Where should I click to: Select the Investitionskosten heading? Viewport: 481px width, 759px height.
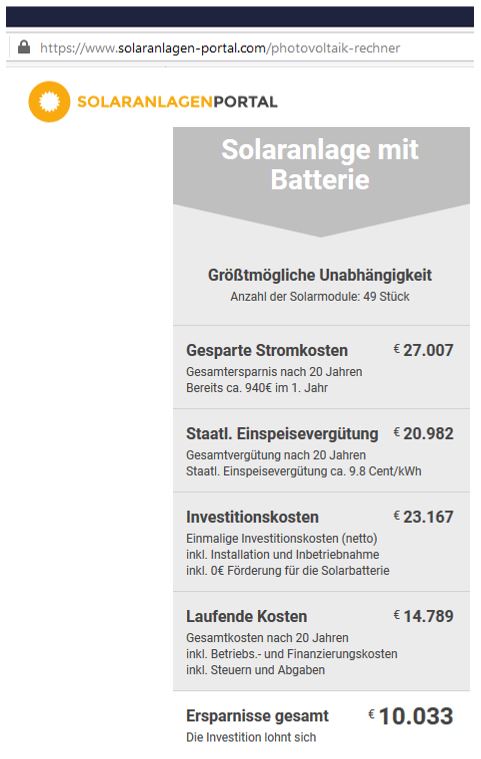[x=252, y=517]
